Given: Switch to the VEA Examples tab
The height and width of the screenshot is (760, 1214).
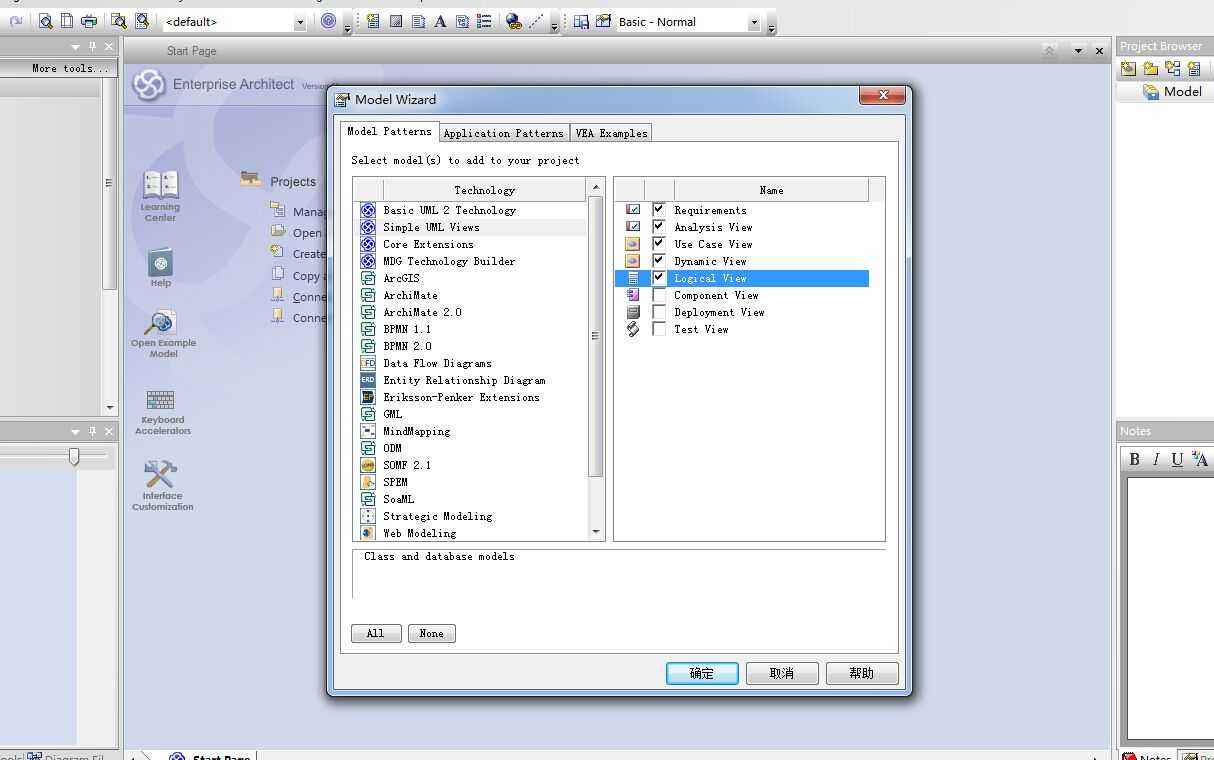Looking at the screenshot, I should [611, 133].
